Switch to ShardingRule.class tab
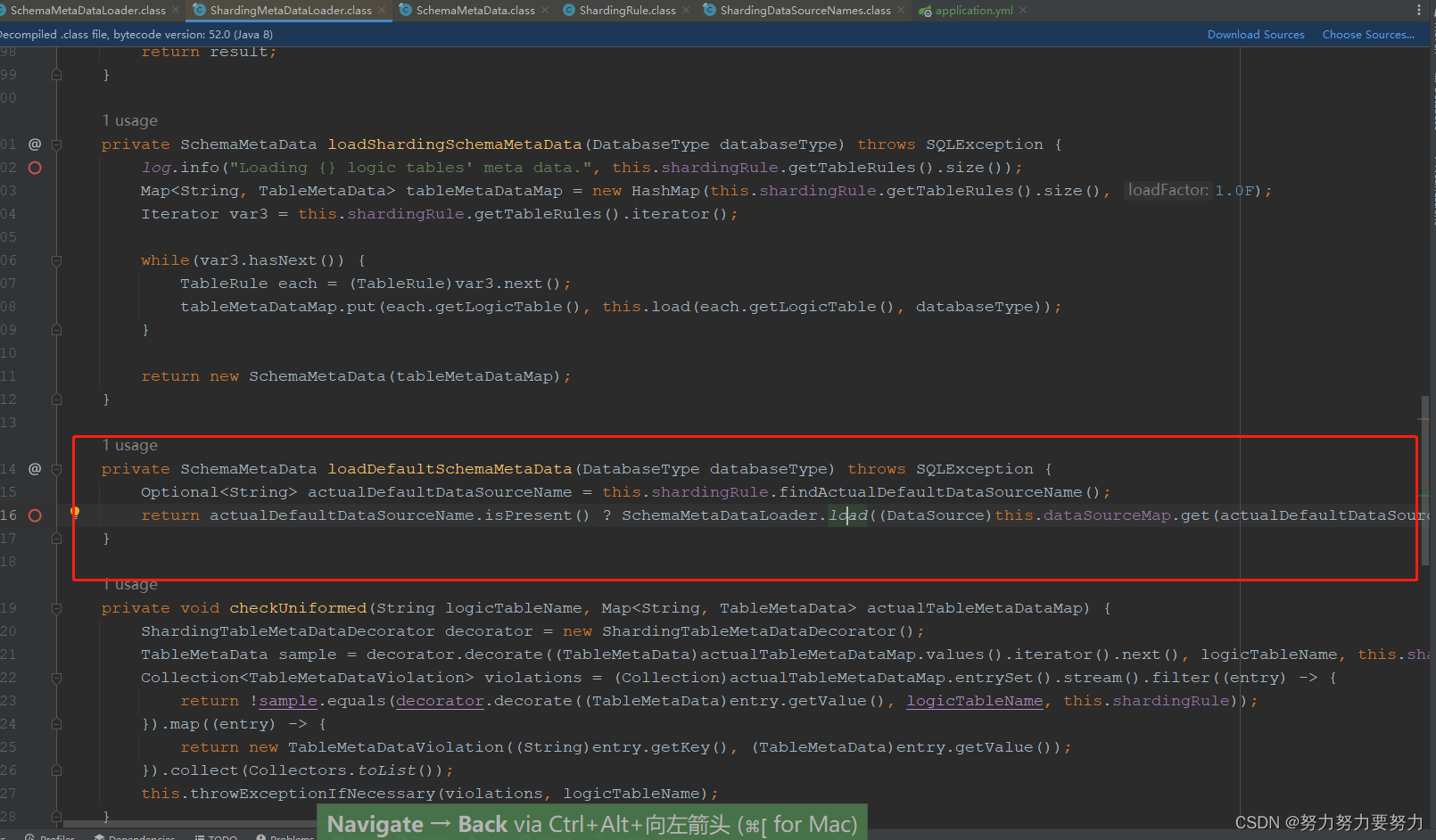The height and width of the screenshot is (840, 1436). (627, 11)
